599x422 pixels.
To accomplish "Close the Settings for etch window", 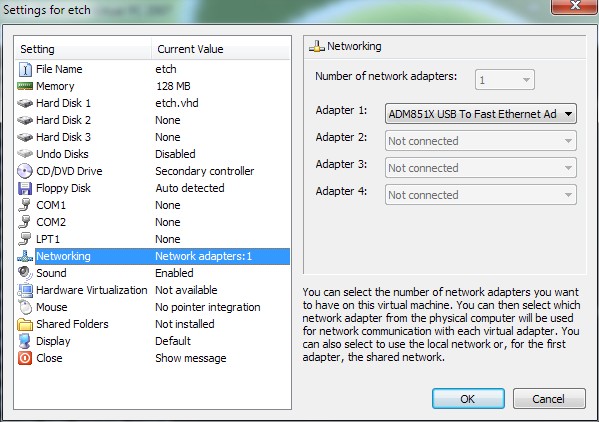I will [x=575, y=6].
